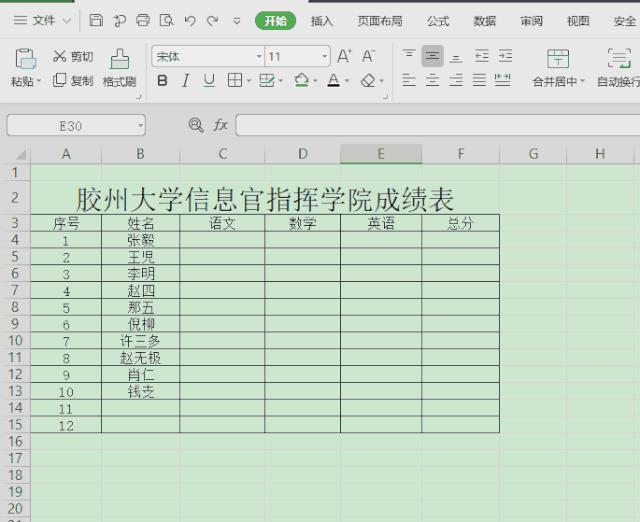640x522 pixels.
Task: Align text to top of cell
Action: [409, 56]
